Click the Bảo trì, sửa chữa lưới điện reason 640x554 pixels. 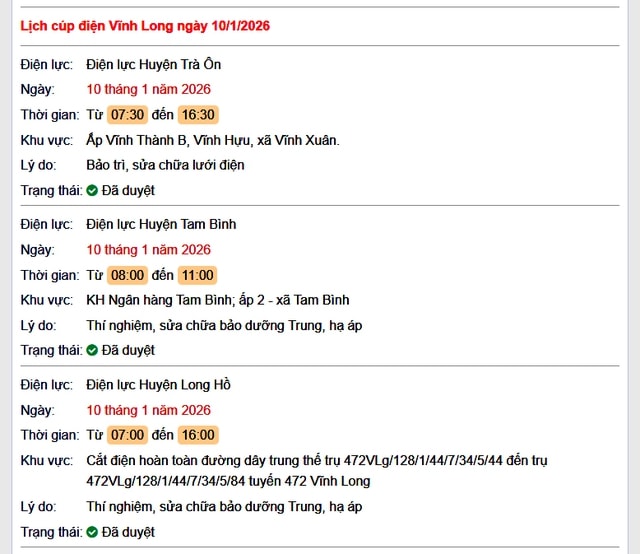pos(165,165)
